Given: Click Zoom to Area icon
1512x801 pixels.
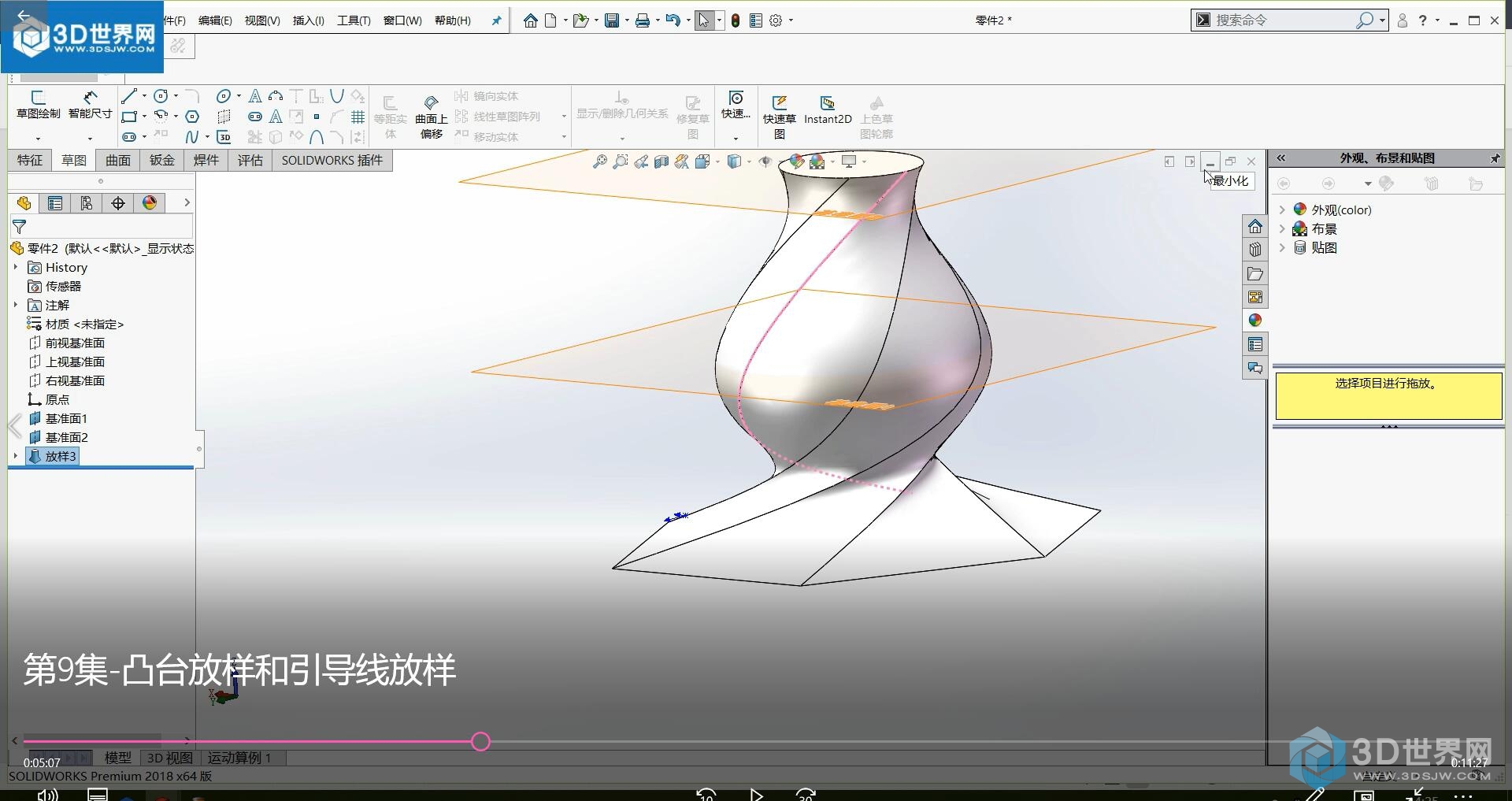Looking at the screenshot, I should 621,161.
